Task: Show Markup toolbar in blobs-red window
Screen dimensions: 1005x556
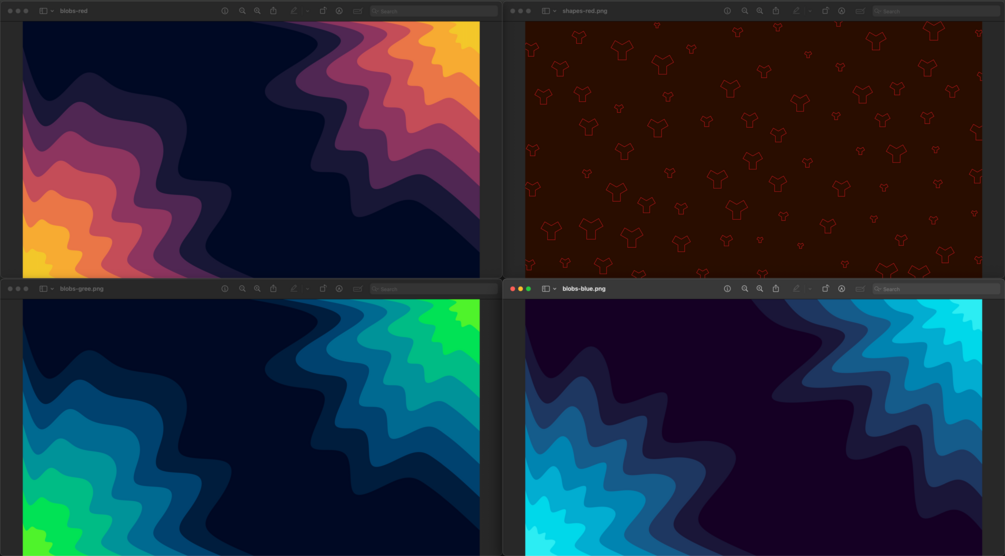Action: [339, 11]
